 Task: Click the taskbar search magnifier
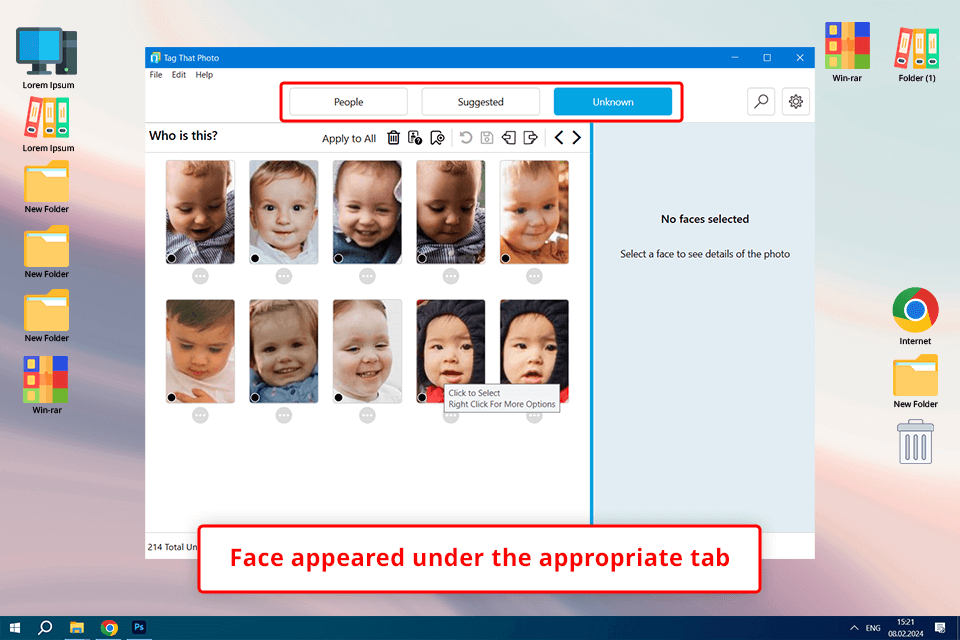45,628
